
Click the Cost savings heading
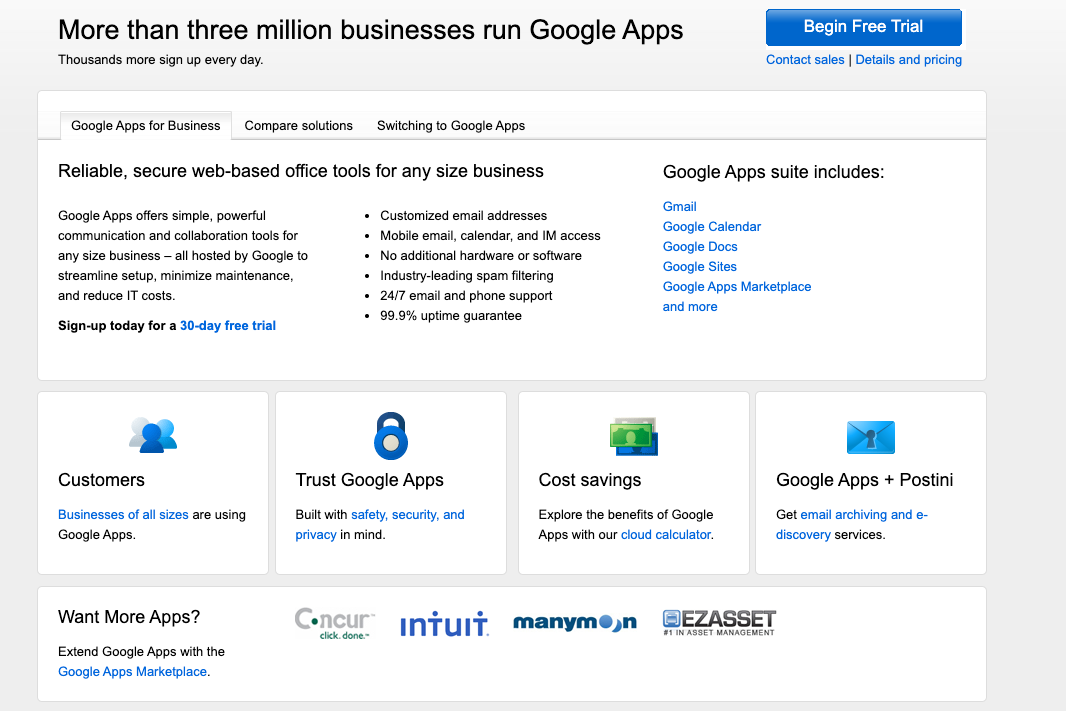[x=589, y=480]
